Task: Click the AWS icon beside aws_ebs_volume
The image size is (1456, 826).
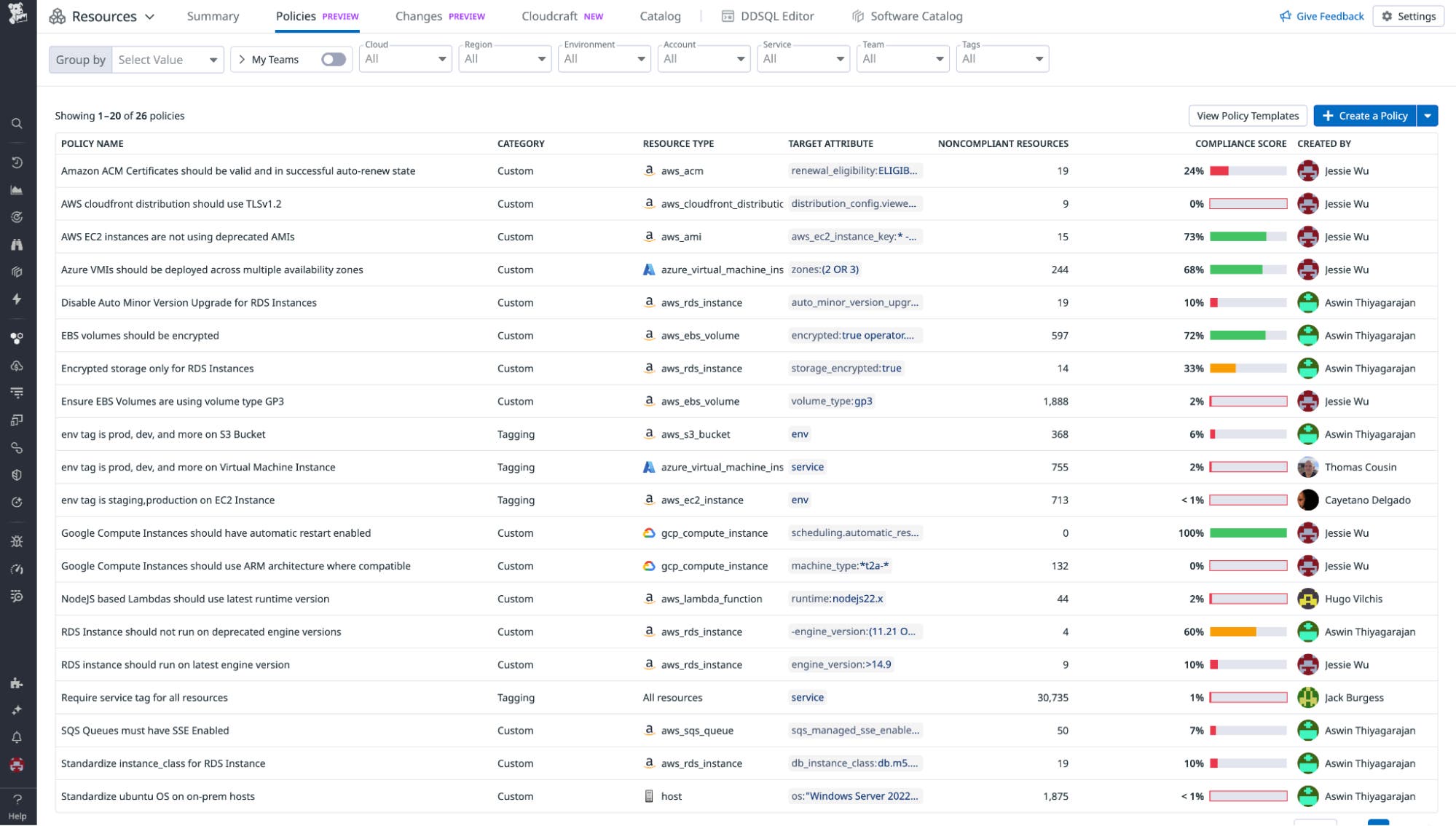Action: [648, 335]
